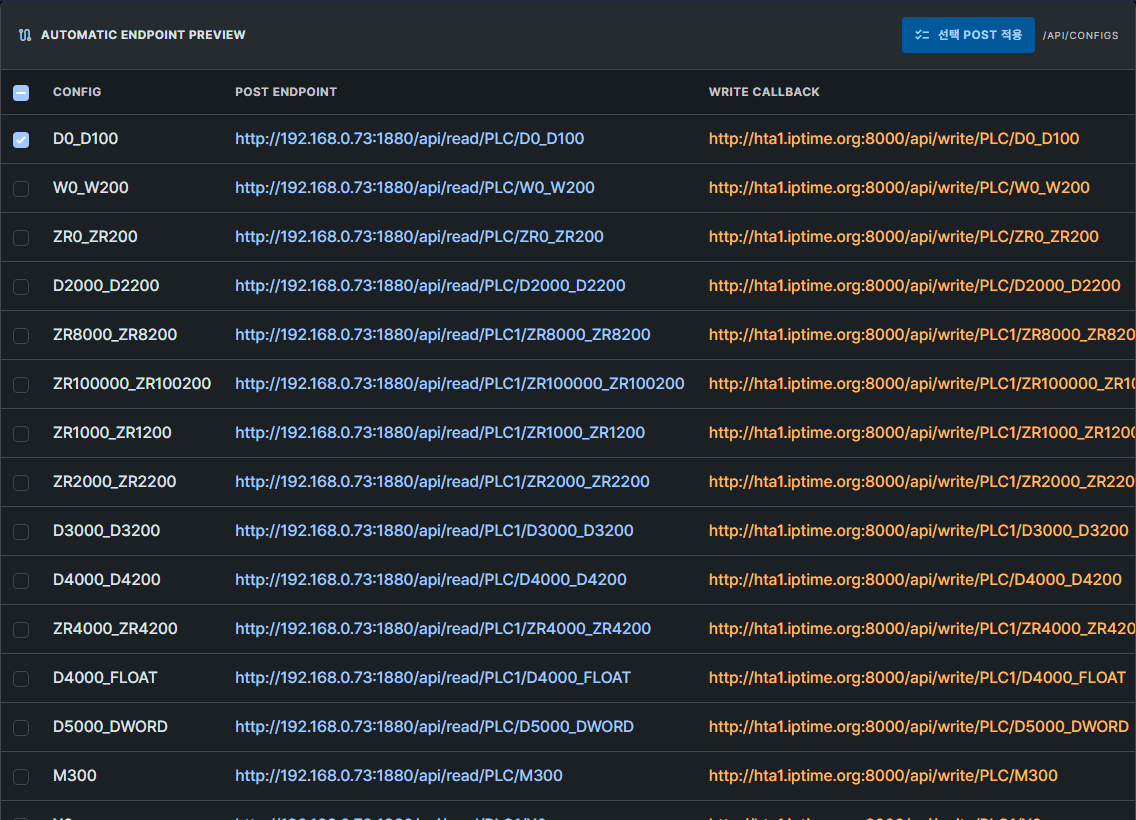Viewport: 1136px width, 820px height.
Task: Select the D5000_DWORD config name
Action: pyautogui.click(x=110, y=727)
